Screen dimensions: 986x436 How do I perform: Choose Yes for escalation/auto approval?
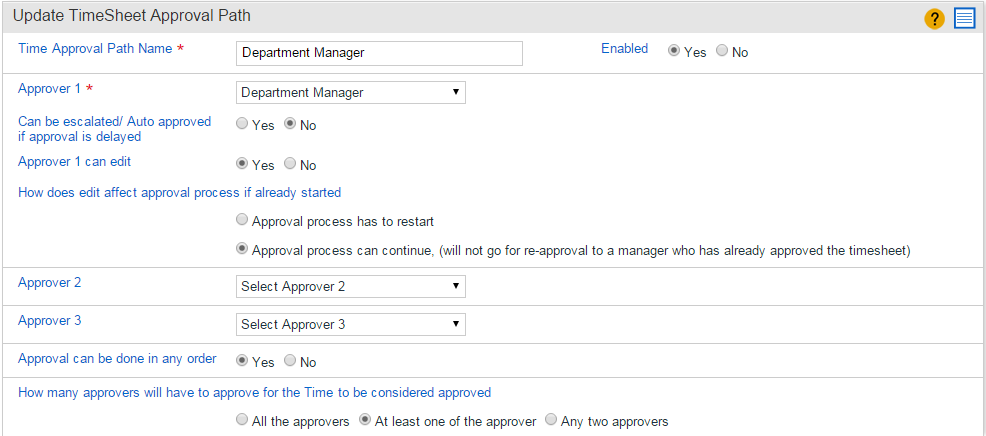coord(241,124)
